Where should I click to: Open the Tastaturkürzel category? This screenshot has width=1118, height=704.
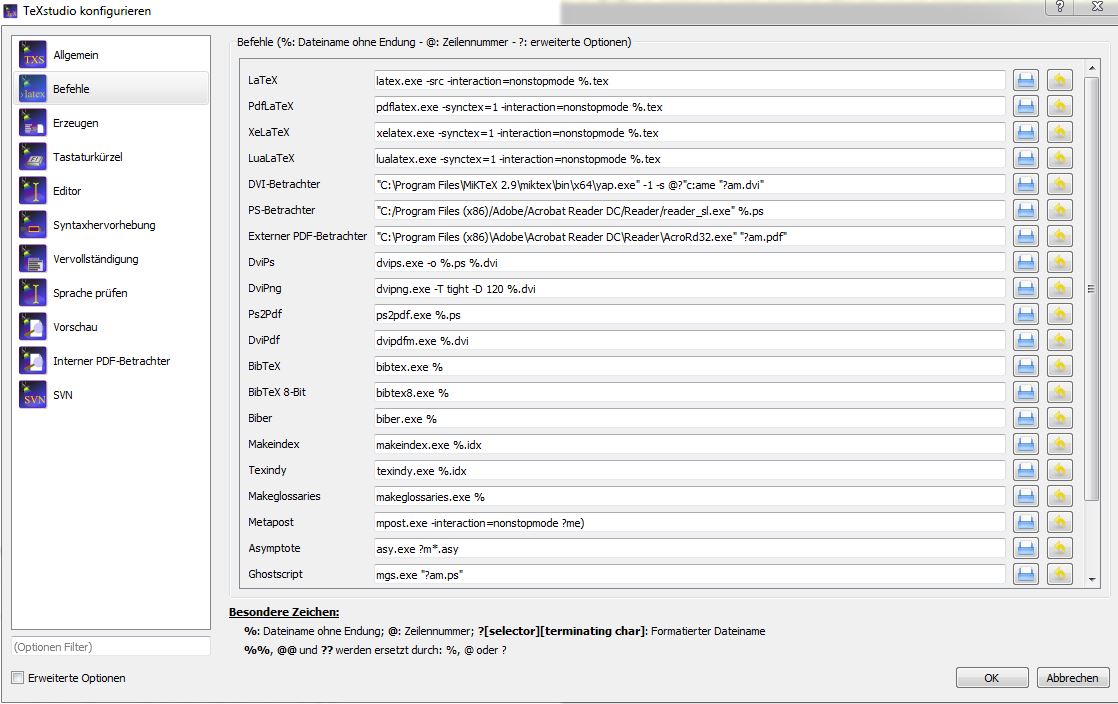tap(111, 157)
